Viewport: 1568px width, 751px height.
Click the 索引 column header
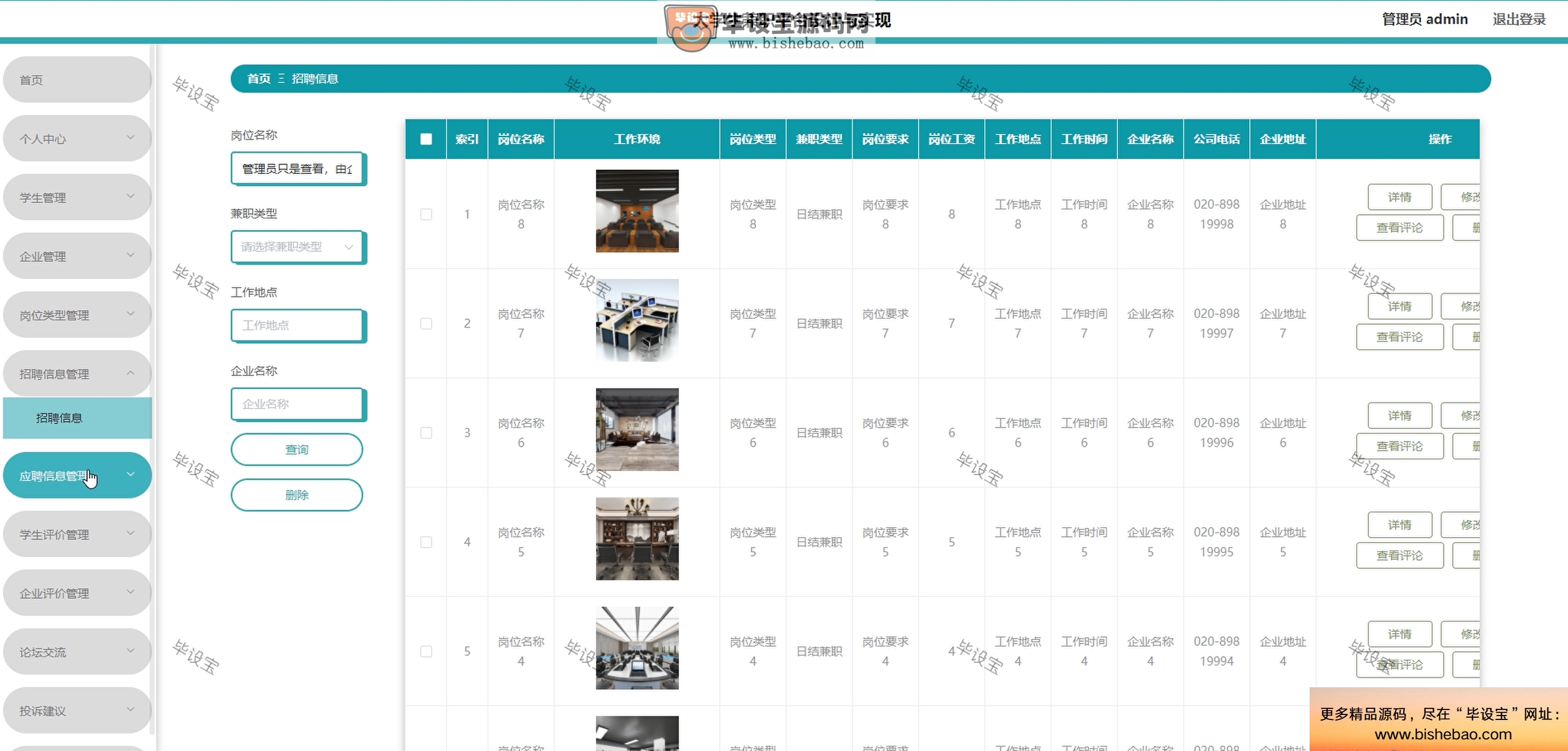click(x=467, y=139)
